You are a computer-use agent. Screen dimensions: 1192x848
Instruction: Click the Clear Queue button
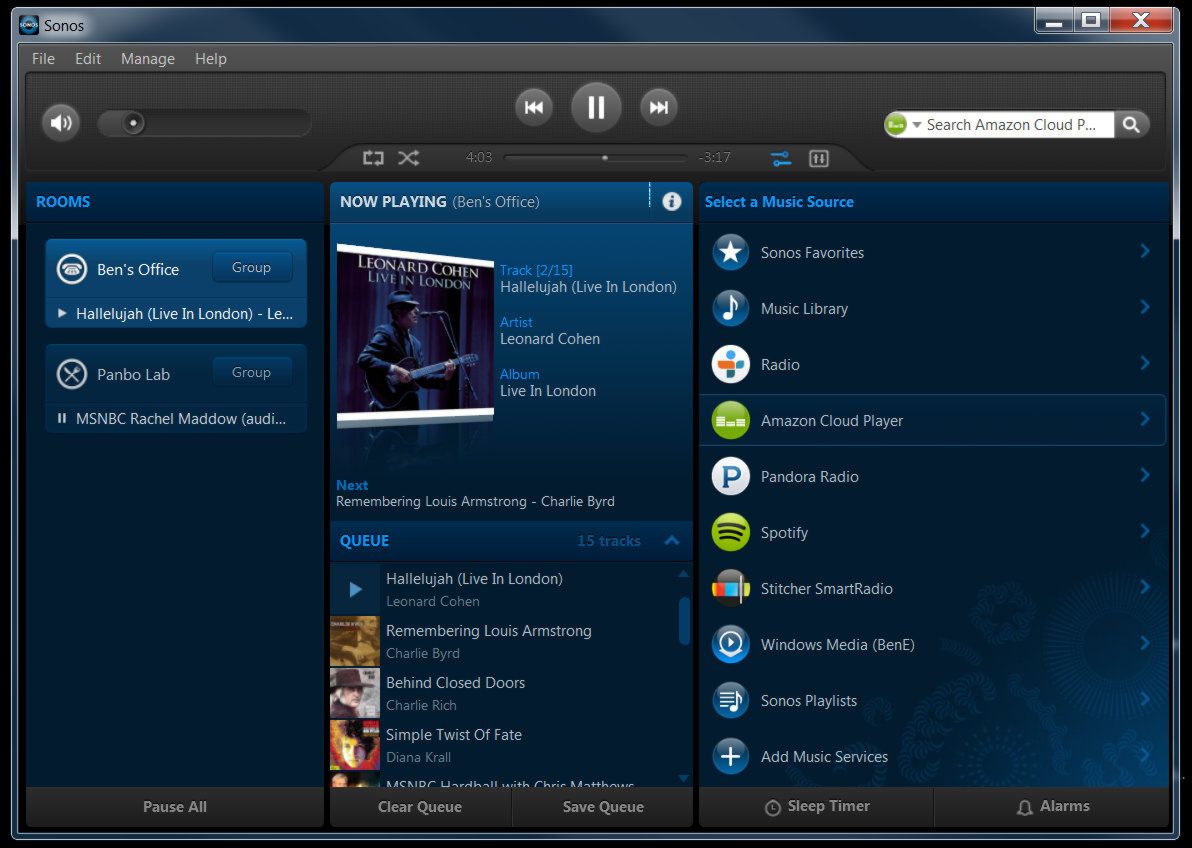pyautogui.click(x=420, y=807)
